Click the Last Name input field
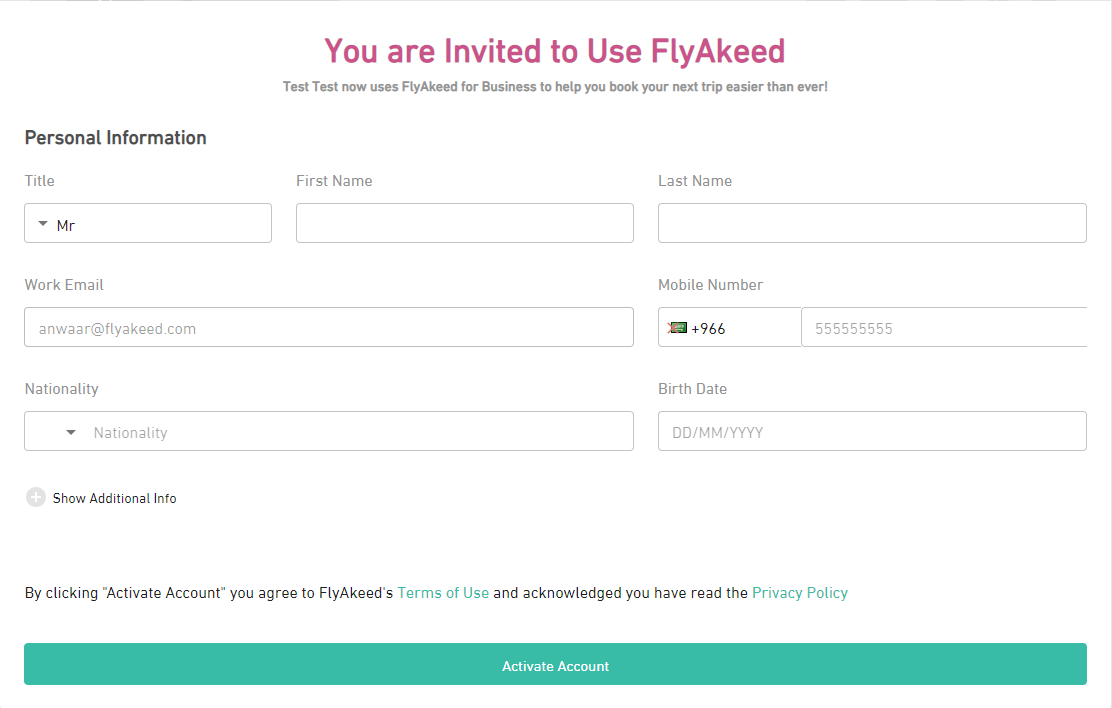Image resolution: width=1112 pixels, height=708 pixels. tap(872, 223)
